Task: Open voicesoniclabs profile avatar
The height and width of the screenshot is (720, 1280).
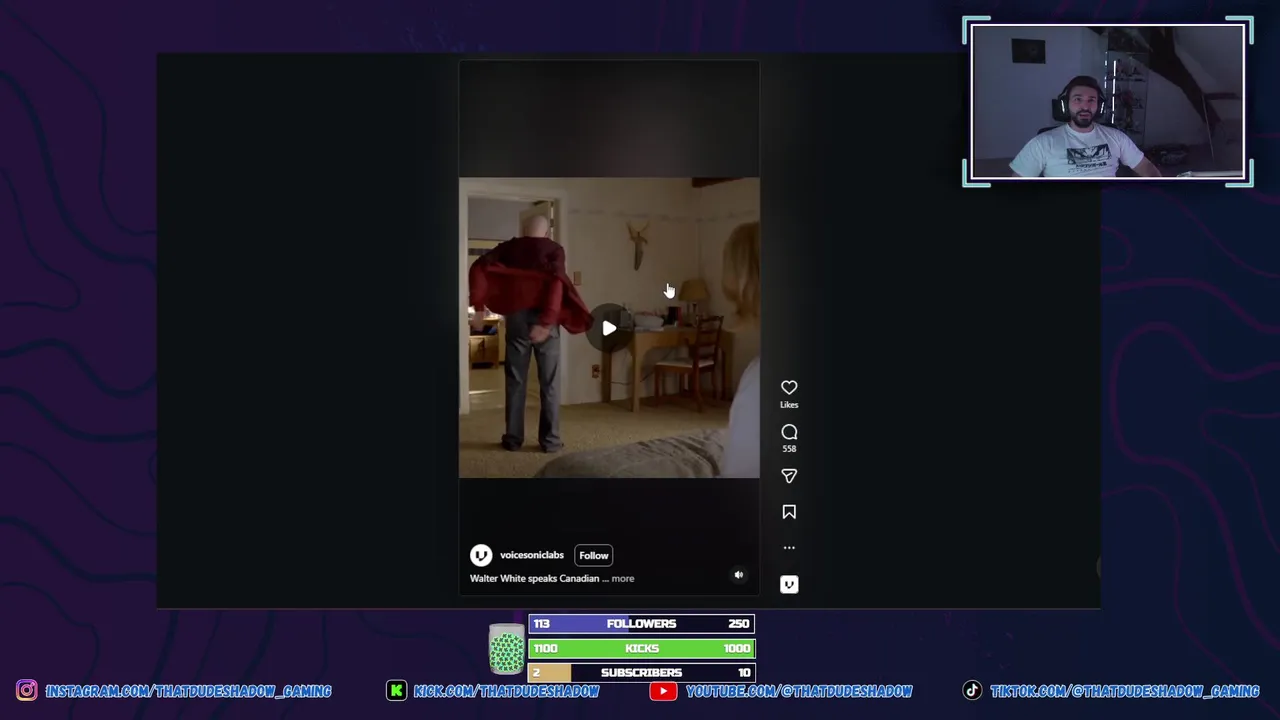Action: tap(481, 555)
